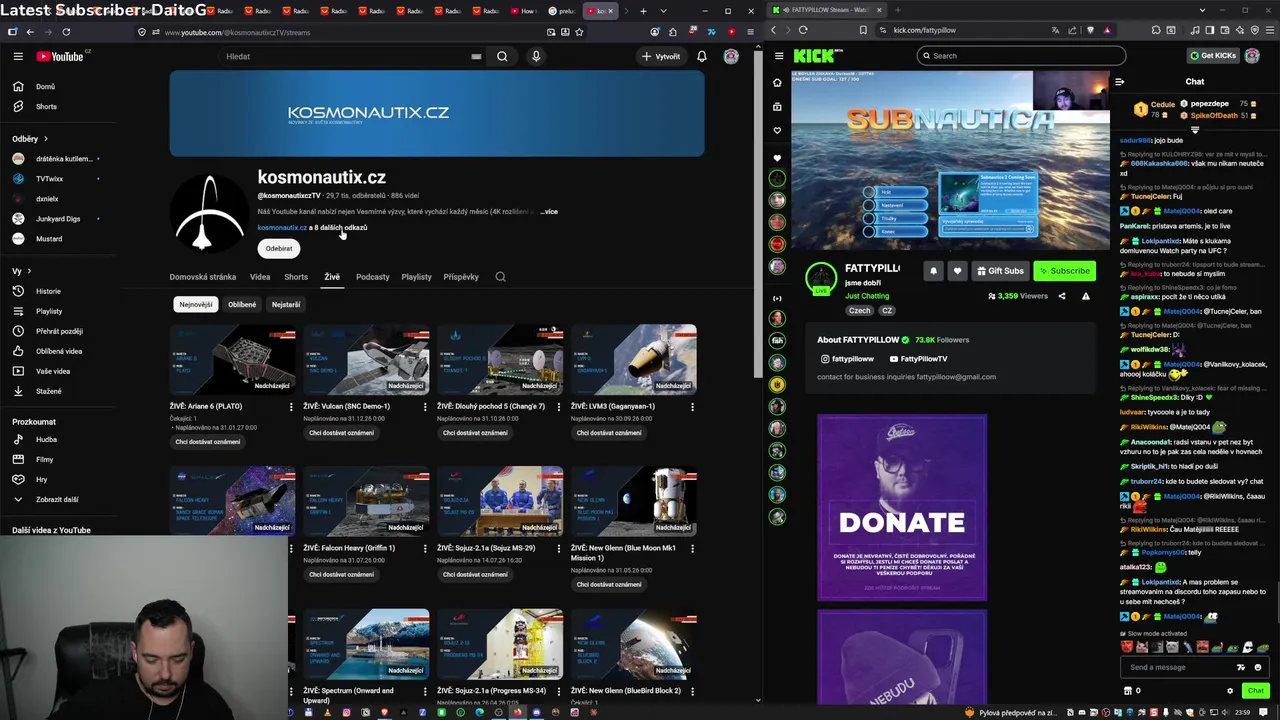Image resolution: width=1280 pixels, height=720 pixels.
Task: Click the Gift Subs button
Action: click(1000, 271)
